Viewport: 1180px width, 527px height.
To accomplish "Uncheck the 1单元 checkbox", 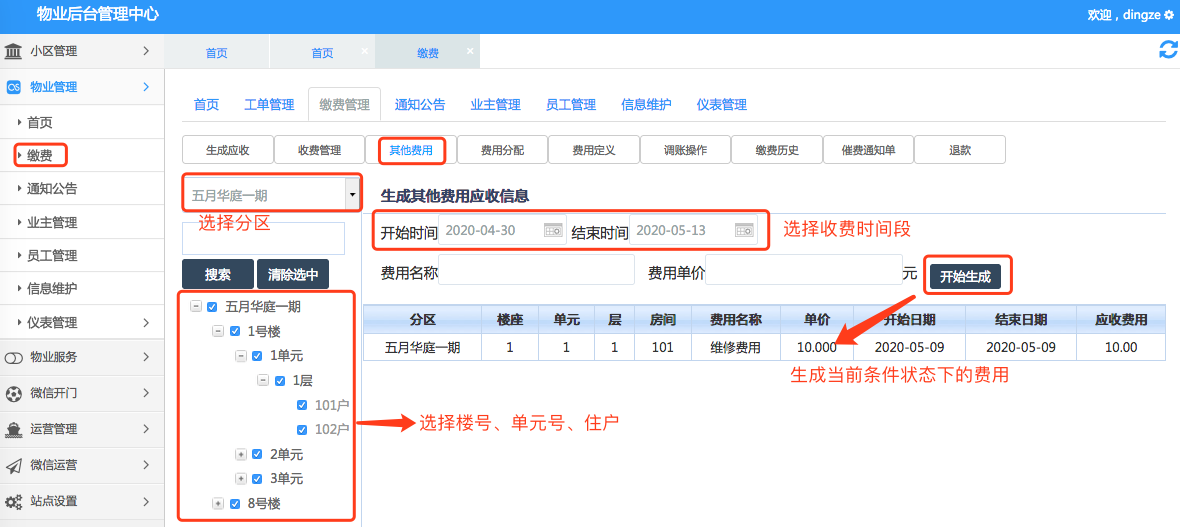I will click(257, 355).
